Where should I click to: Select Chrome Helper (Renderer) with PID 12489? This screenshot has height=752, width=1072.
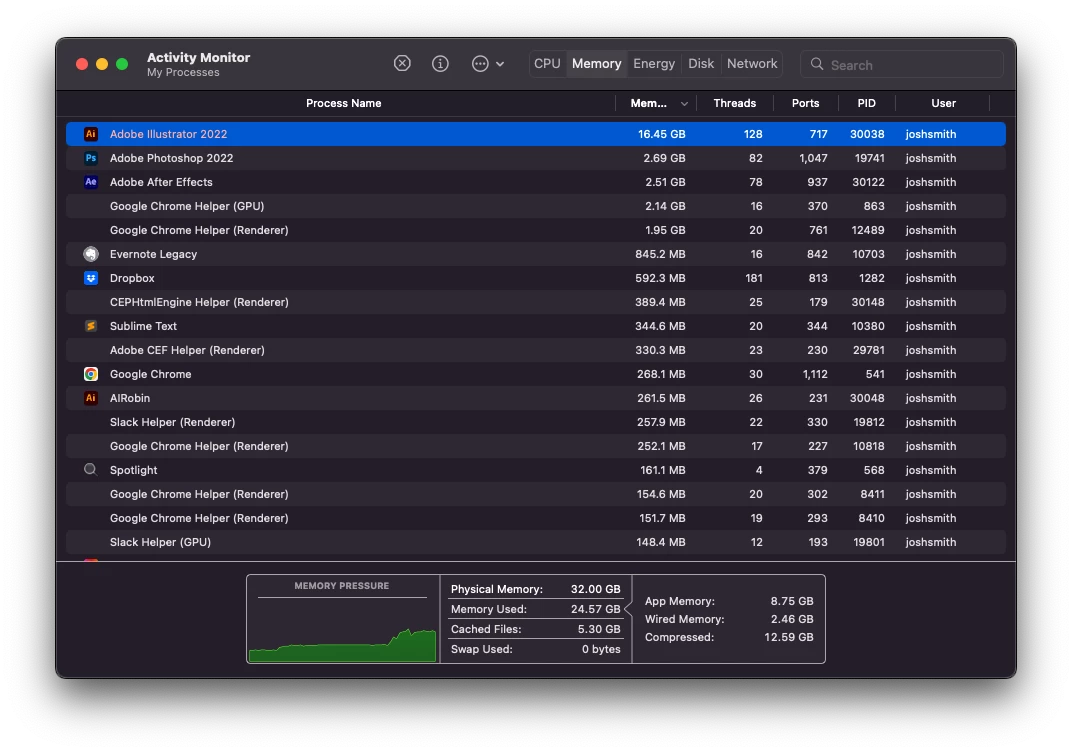tap(536, 230)
